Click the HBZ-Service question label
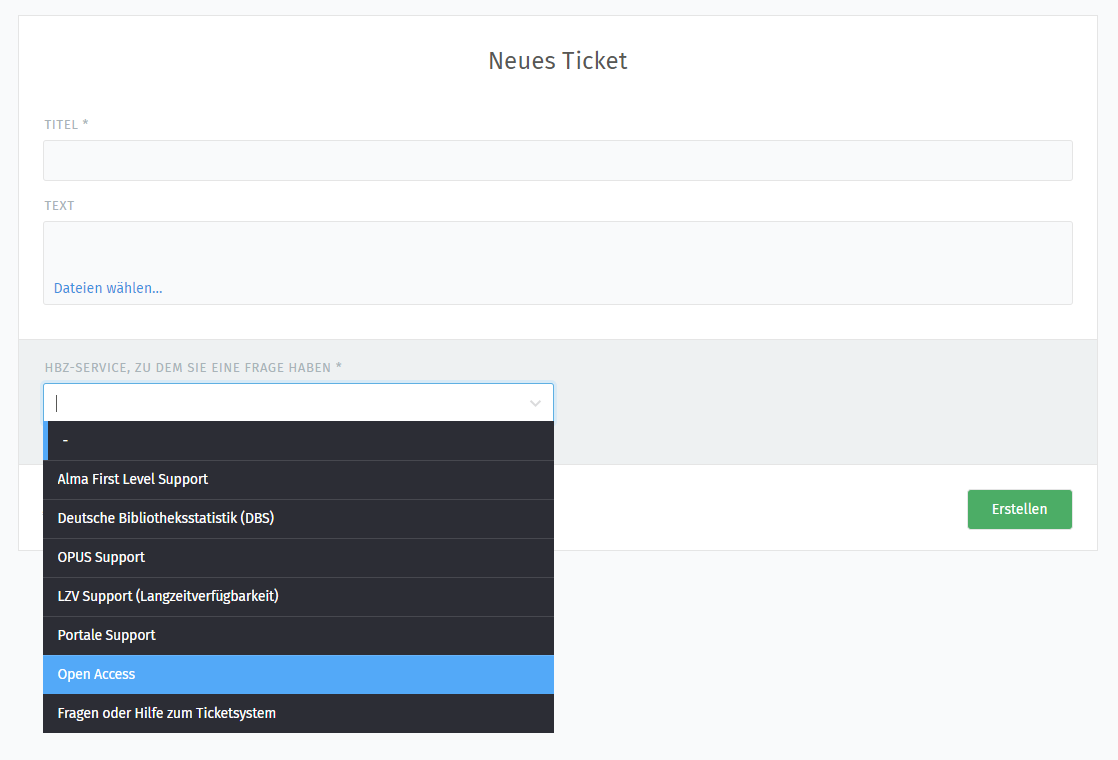 (193, 367)
